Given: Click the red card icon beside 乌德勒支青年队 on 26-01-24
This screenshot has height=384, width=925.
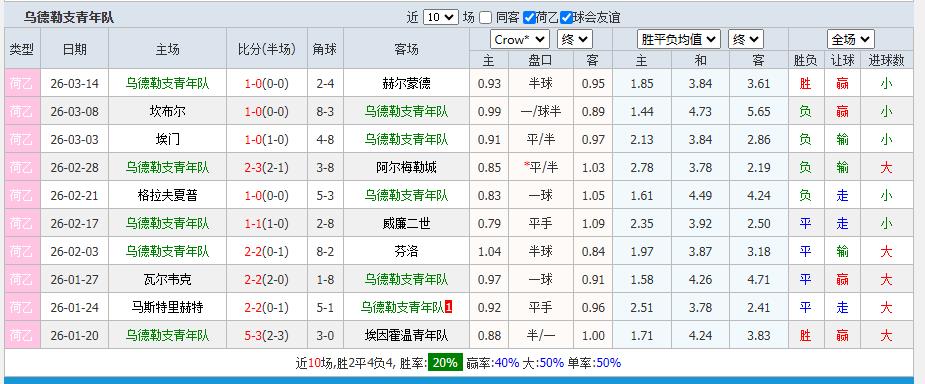Looking at the screenshot, I should pos(448,307).
